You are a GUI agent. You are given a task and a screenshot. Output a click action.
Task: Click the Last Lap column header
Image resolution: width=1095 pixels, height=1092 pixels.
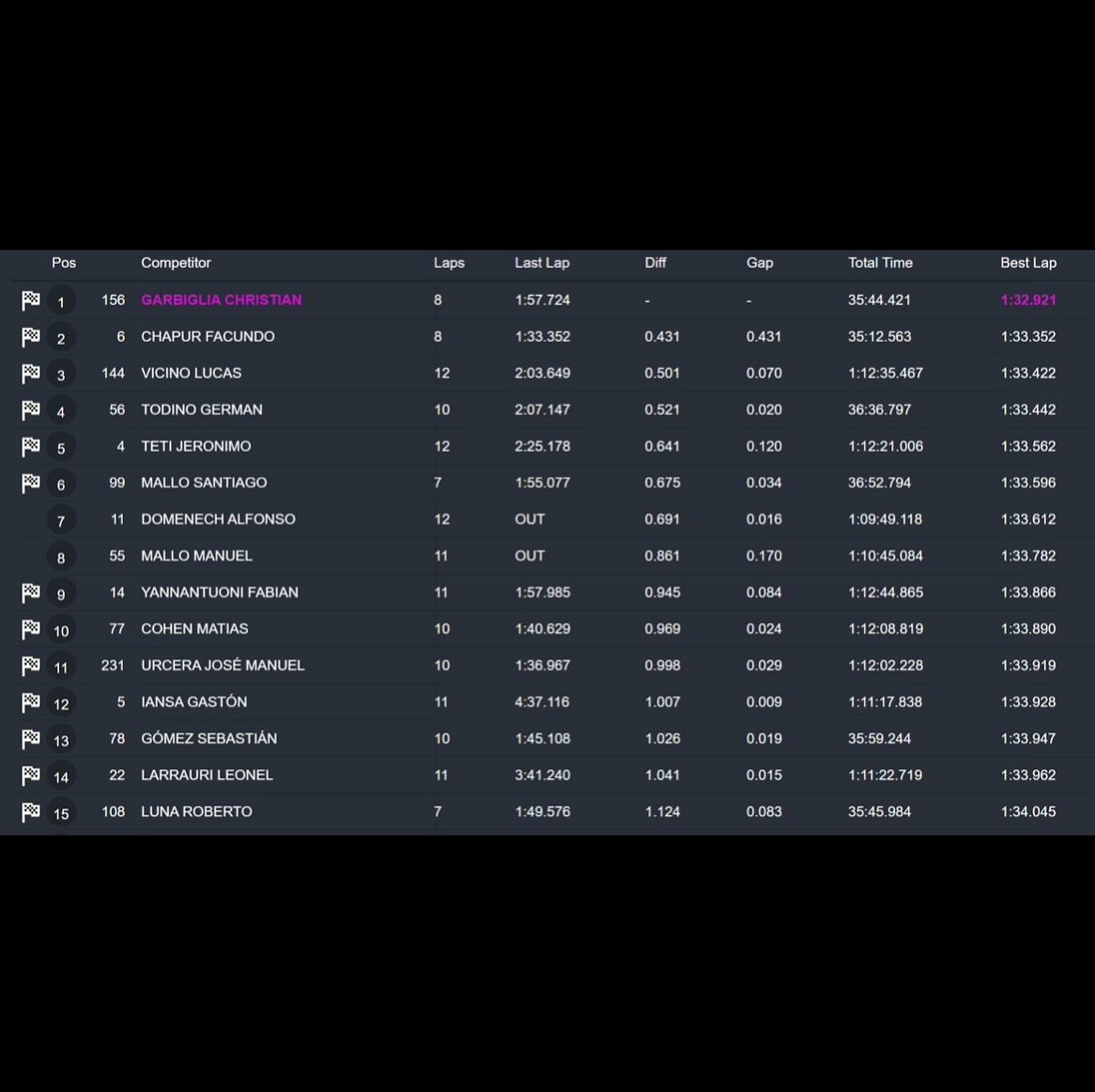542,263
